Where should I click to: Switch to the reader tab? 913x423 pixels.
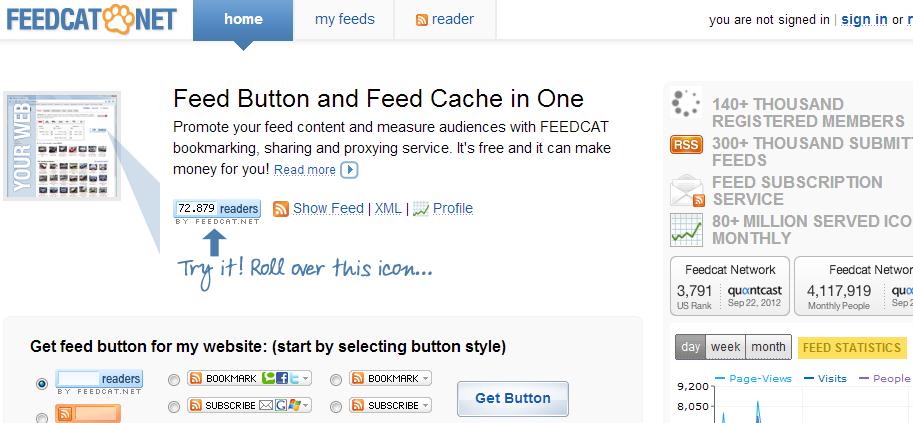tap(445, 19)
